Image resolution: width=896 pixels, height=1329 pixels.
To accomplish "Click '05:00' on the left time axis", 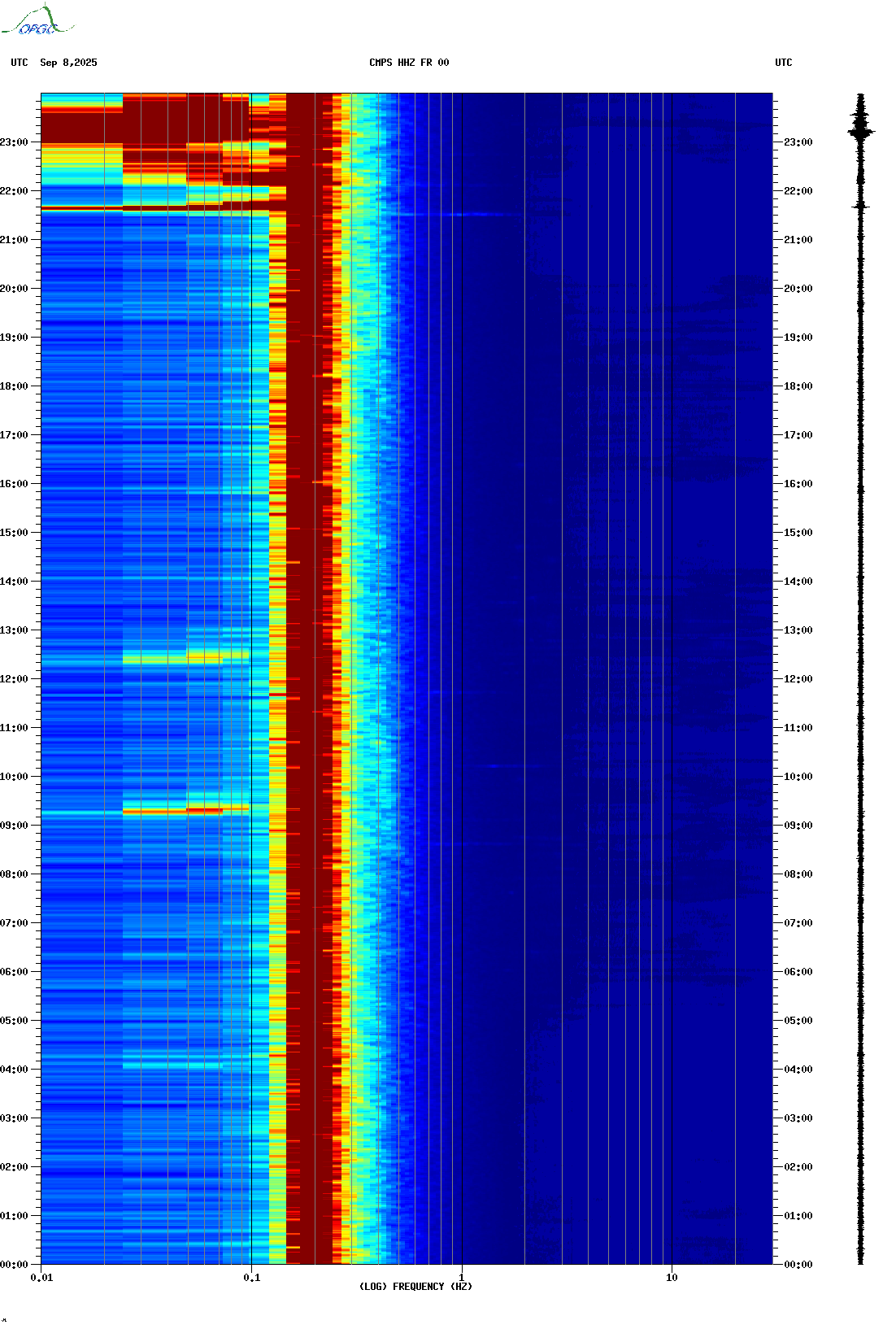I will pos(14,1021).
